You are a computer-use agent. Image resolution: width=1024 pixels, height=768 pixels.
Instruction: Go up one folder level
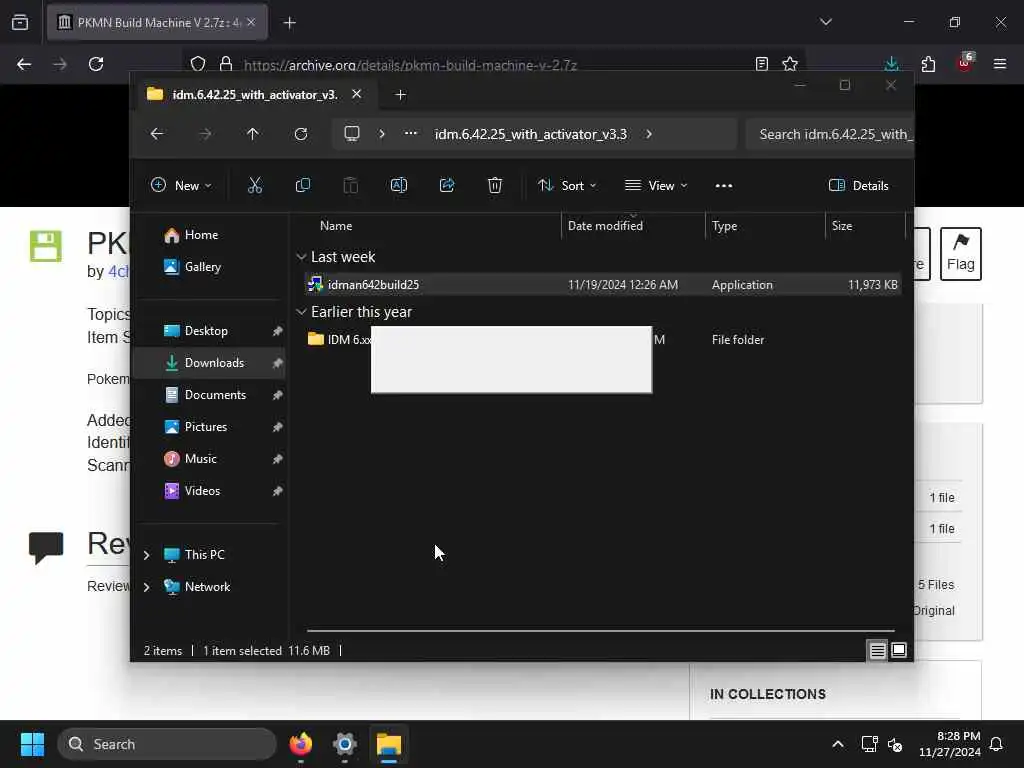pos(253,134)
